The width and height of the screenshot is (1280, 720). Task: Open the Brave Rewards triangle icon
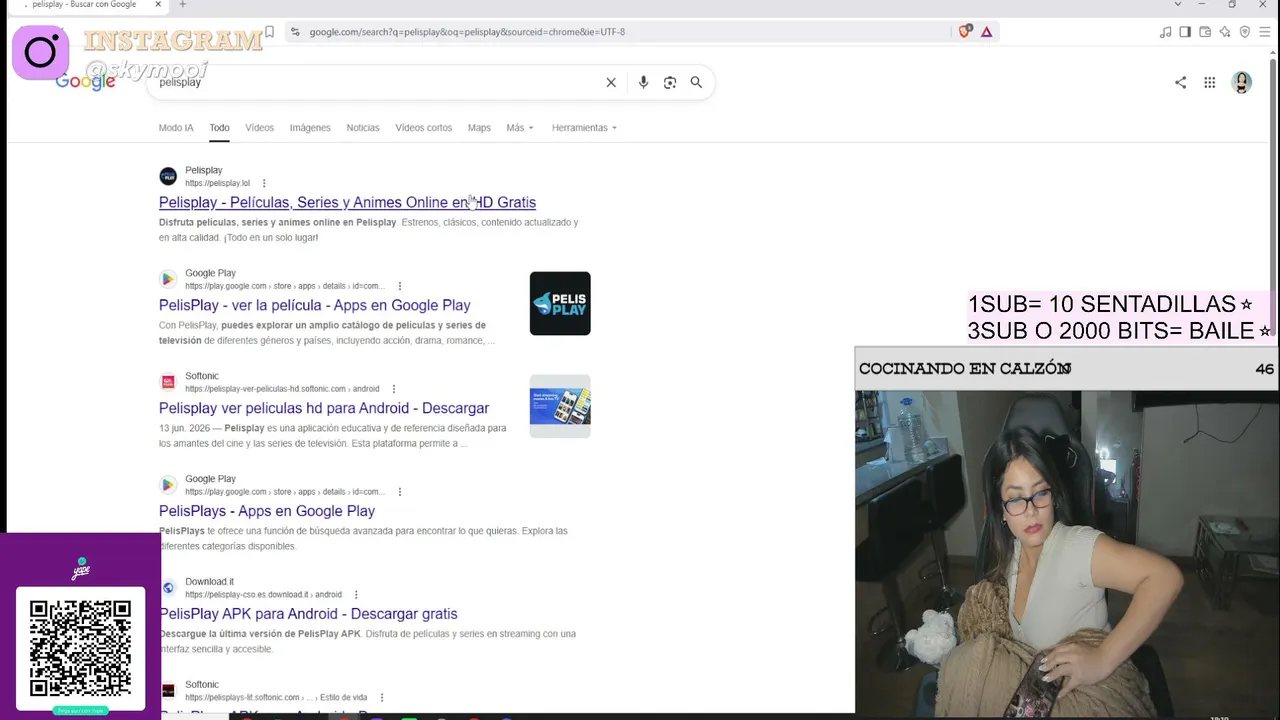[x=986, y=32]
